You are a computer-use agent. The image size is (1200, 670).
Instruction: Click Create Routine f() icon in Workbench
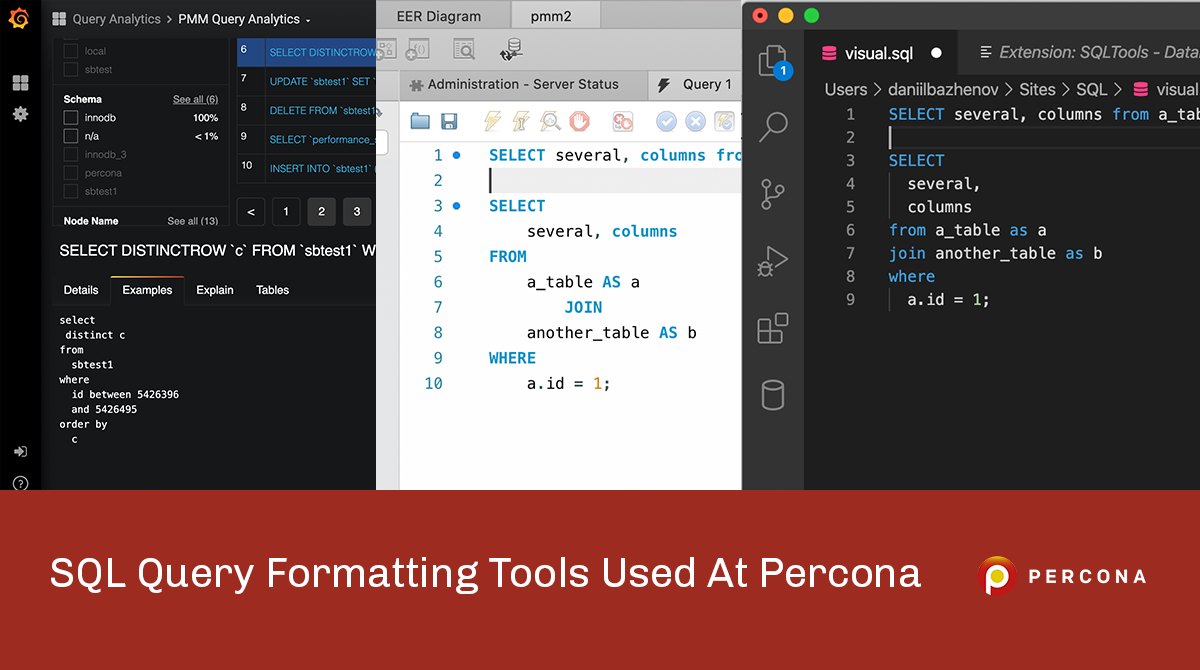click(417, 49)
